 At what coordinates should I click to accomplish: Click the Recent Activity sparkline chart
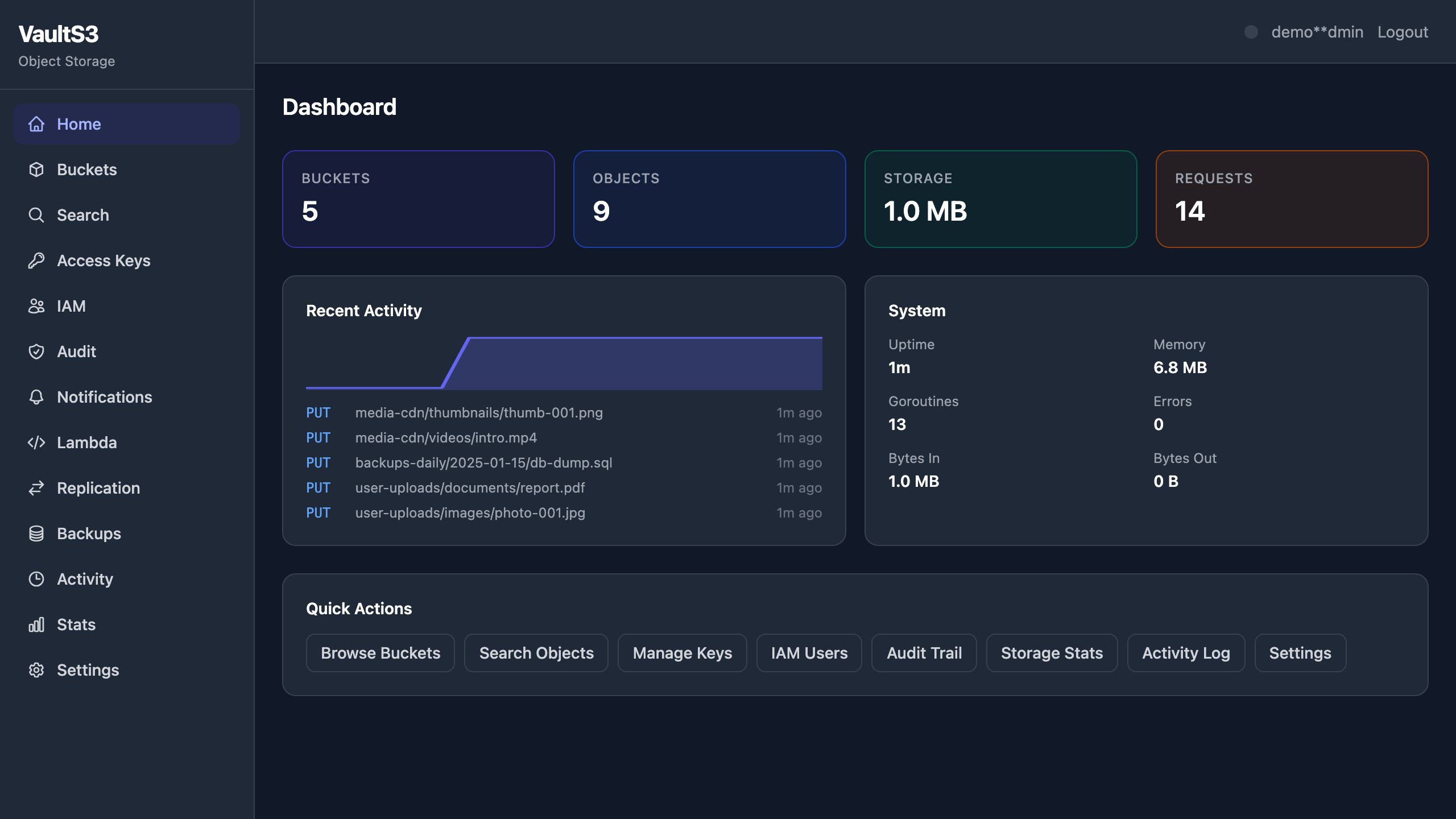click(564, 363)
